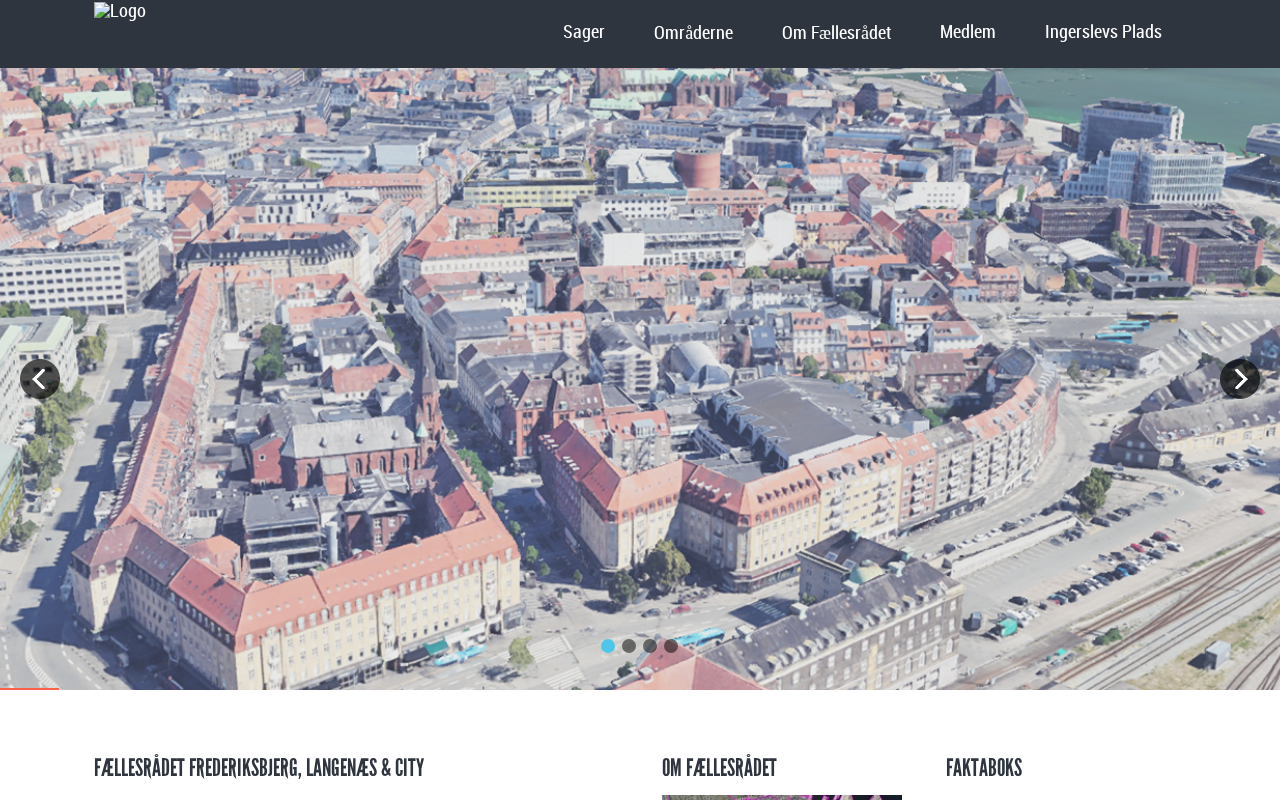The width and height of the screenshot is (1280, 800).
Task: Visit the Ingerslevs Plads page
Action: (1103, 32)
